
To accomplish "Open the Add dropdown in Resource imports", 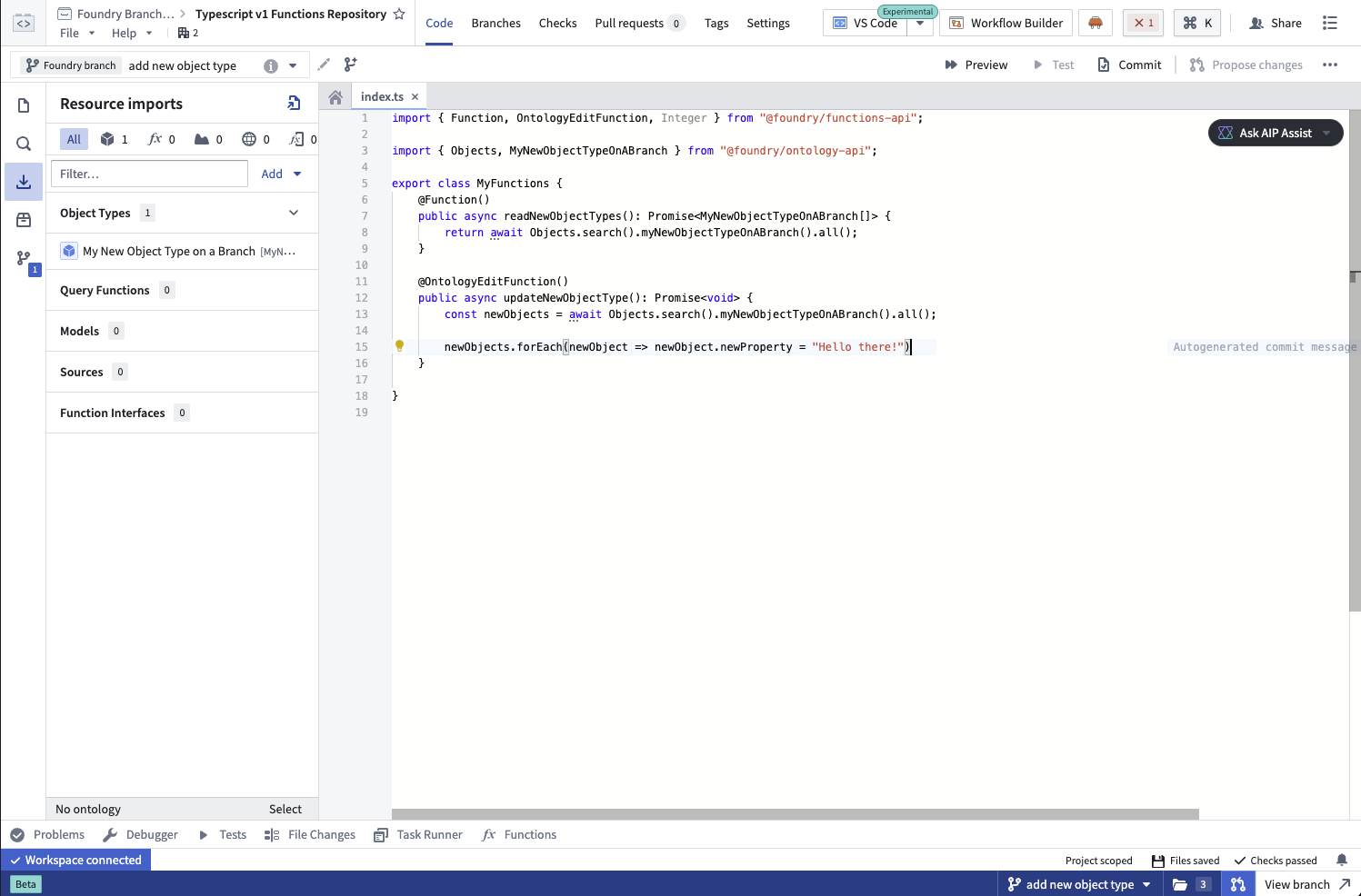I will click(x=280, y=173).
